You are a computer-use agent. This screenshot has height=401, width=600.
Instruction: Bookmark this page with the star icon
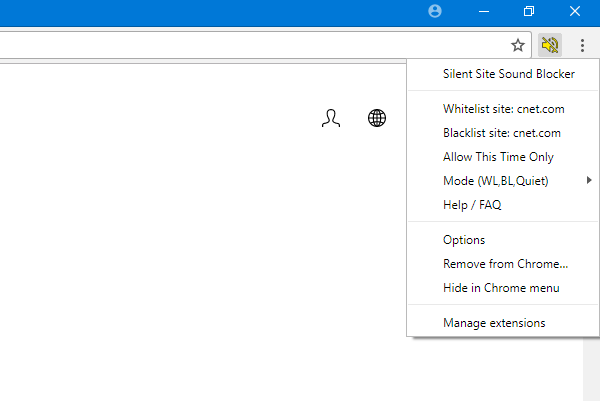(517, 45)
